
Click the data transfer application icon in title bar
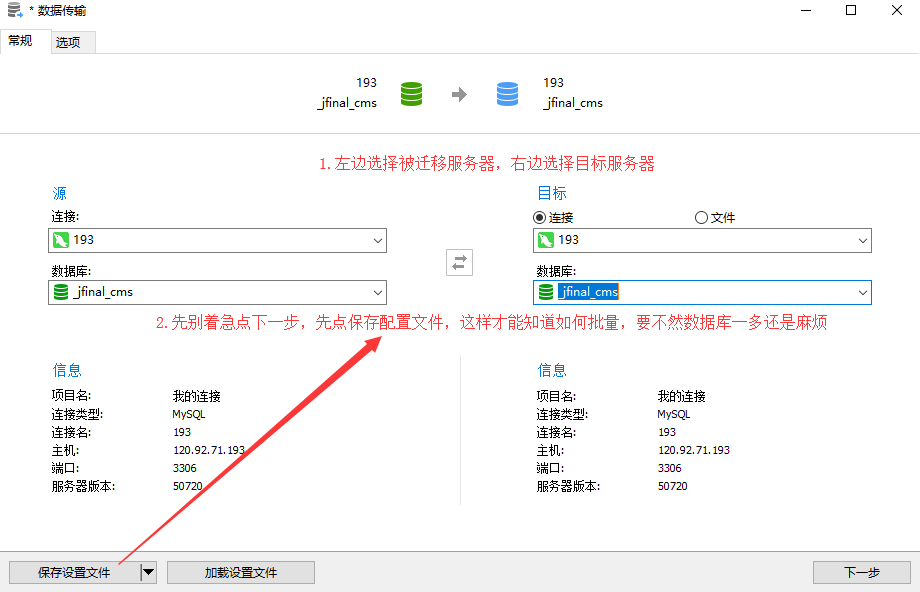(x=12, y=10)
